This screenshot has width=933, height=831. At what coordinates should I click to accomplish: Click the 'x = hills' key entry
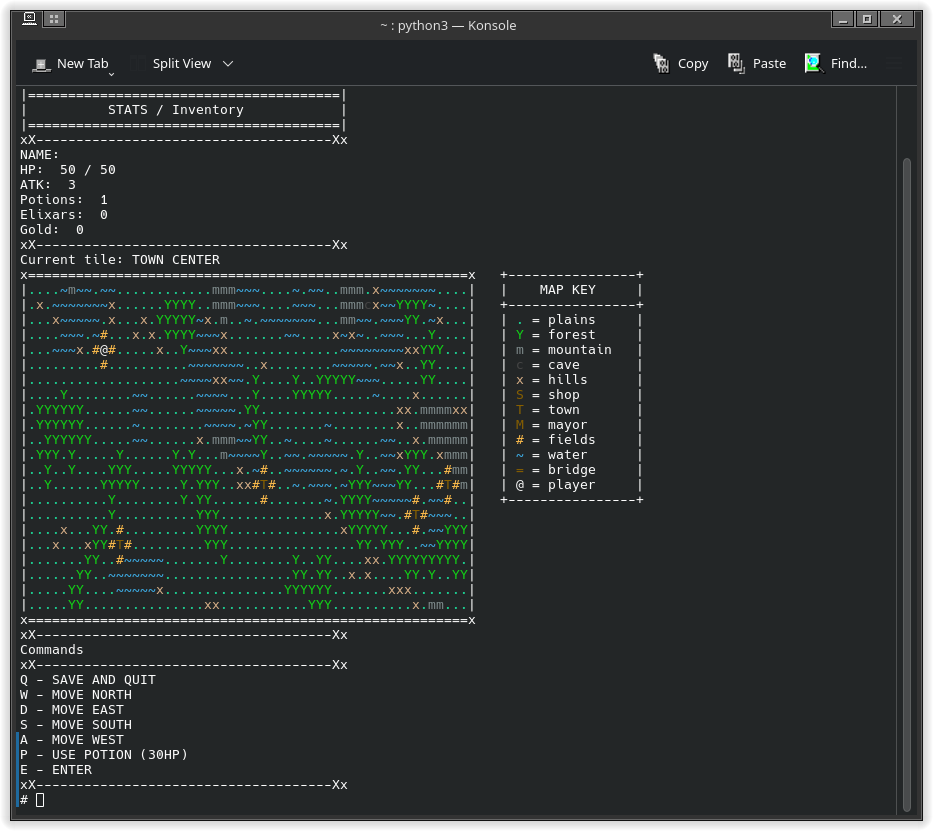pyautogui.click(x=552, y=380)
